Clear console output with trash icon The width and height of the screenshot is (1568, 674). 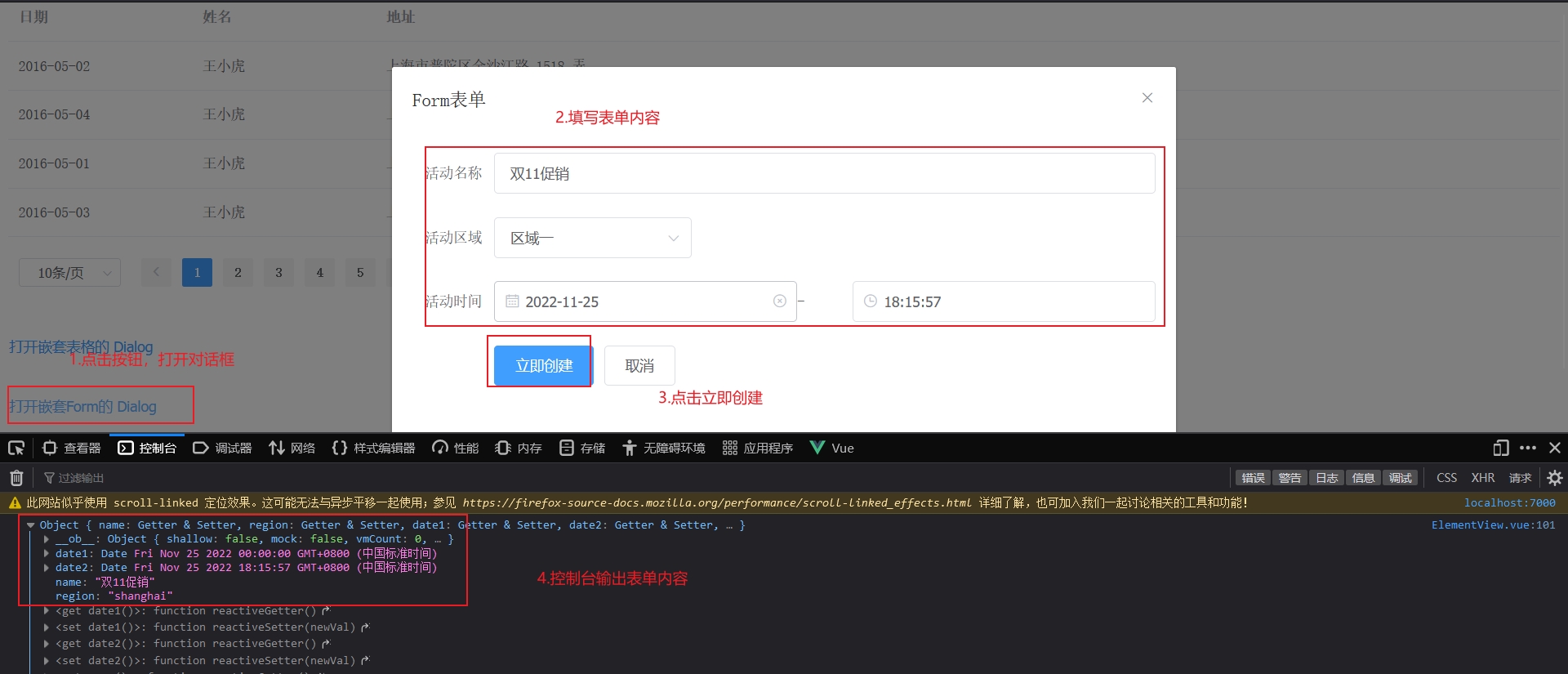(x=16, y=478)
